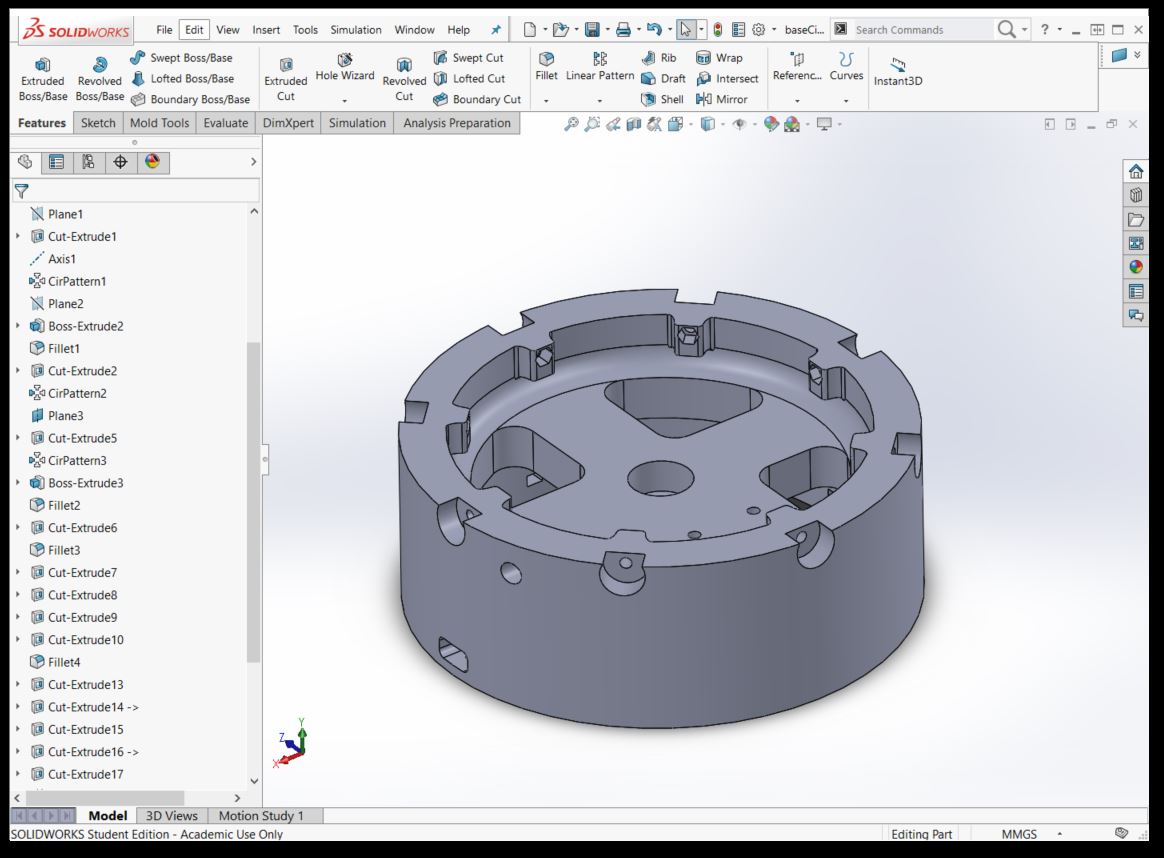
Task: Click the Revolved Cut tool
Action: [x=404, y=79]
